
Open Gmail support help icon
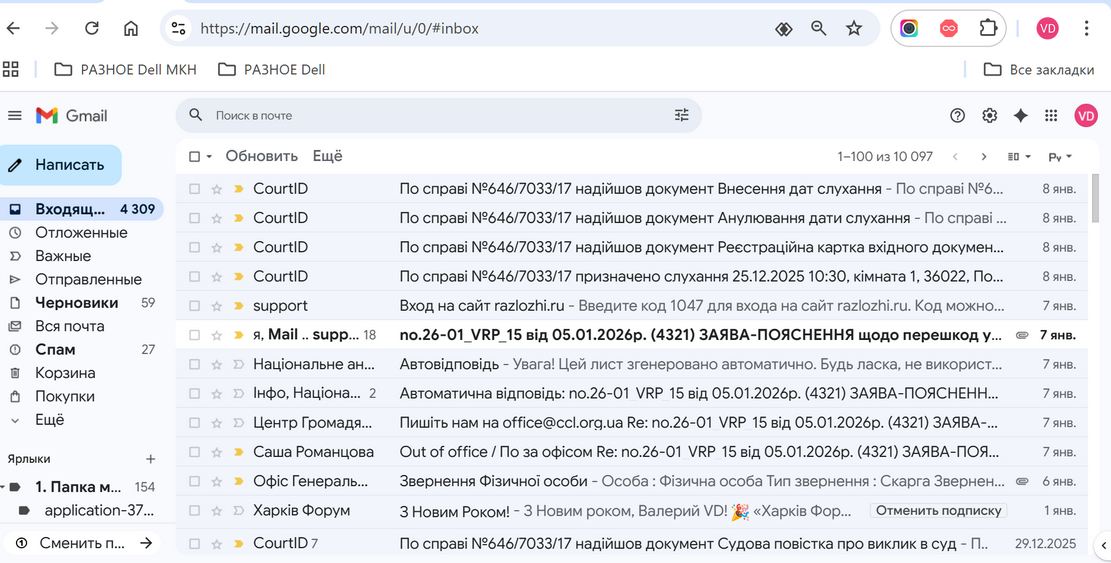pos(957,115)
